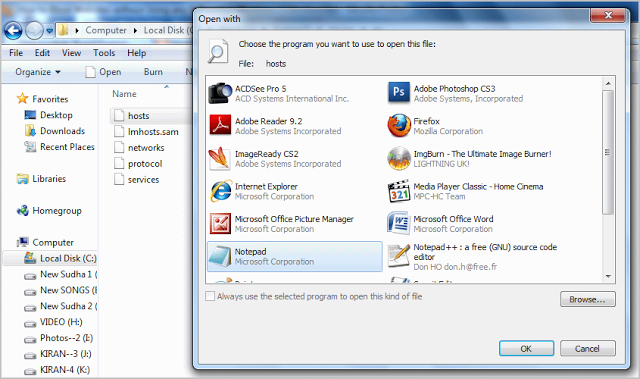Open the Tools menu

coord(104,53)
